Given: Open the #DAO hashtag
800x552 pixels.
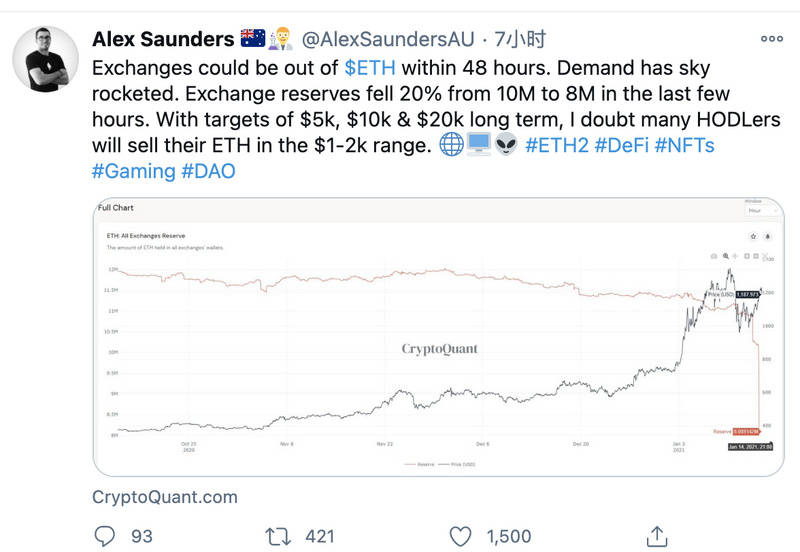Looking at the screenshot, I should [209, 171].
